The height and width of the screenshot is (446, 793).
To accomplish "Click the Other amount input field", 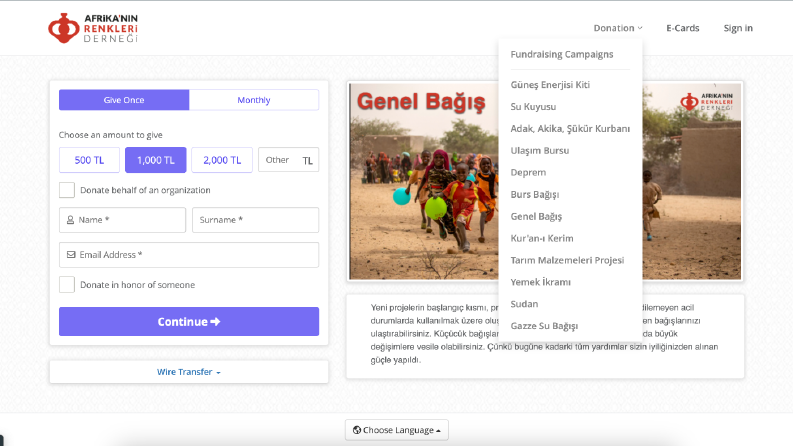I will (x=288, y=160).
